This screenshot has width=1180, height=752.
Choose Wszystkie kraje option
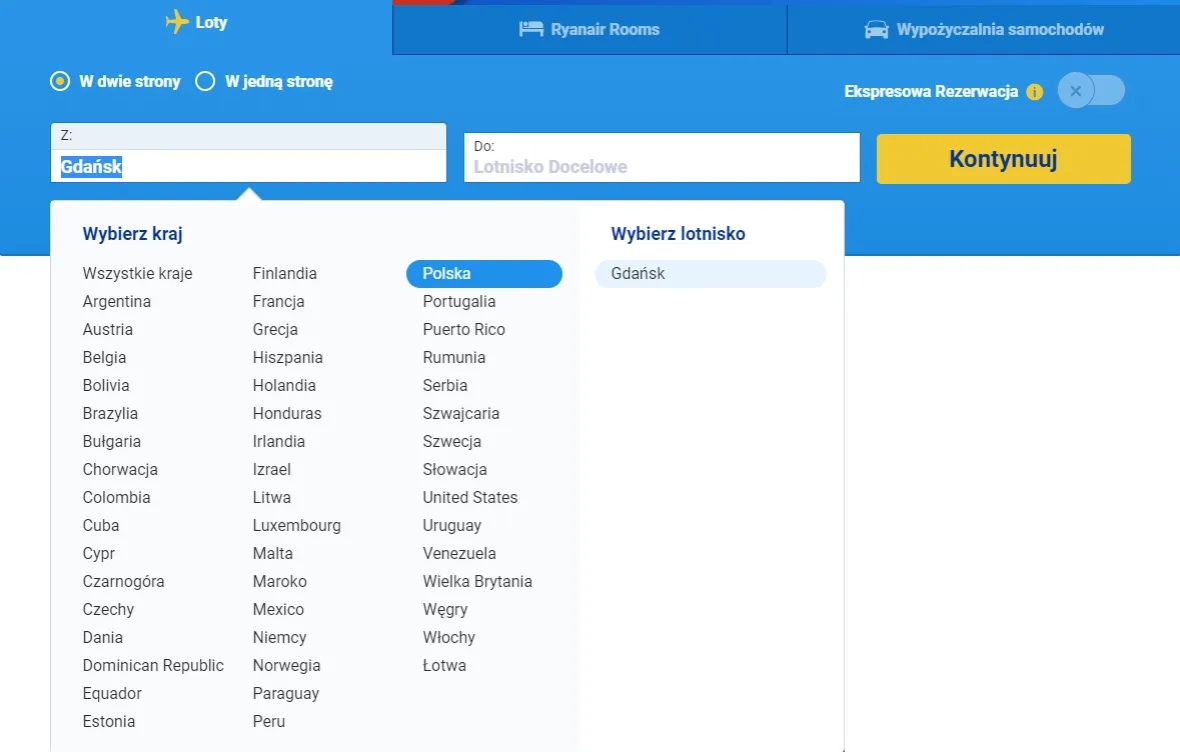click(x=139, y=273)
